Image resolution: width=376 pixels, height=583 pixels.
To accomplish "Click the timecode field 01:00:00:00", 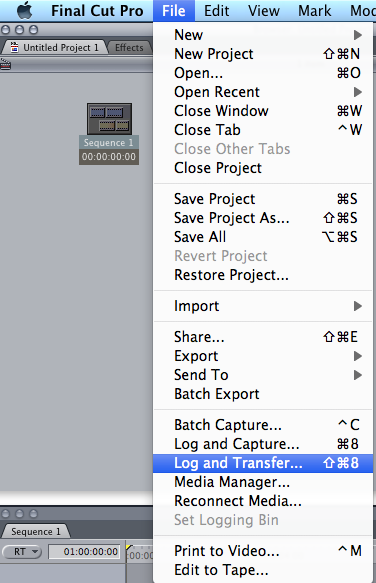I will (x=85, y=551).
